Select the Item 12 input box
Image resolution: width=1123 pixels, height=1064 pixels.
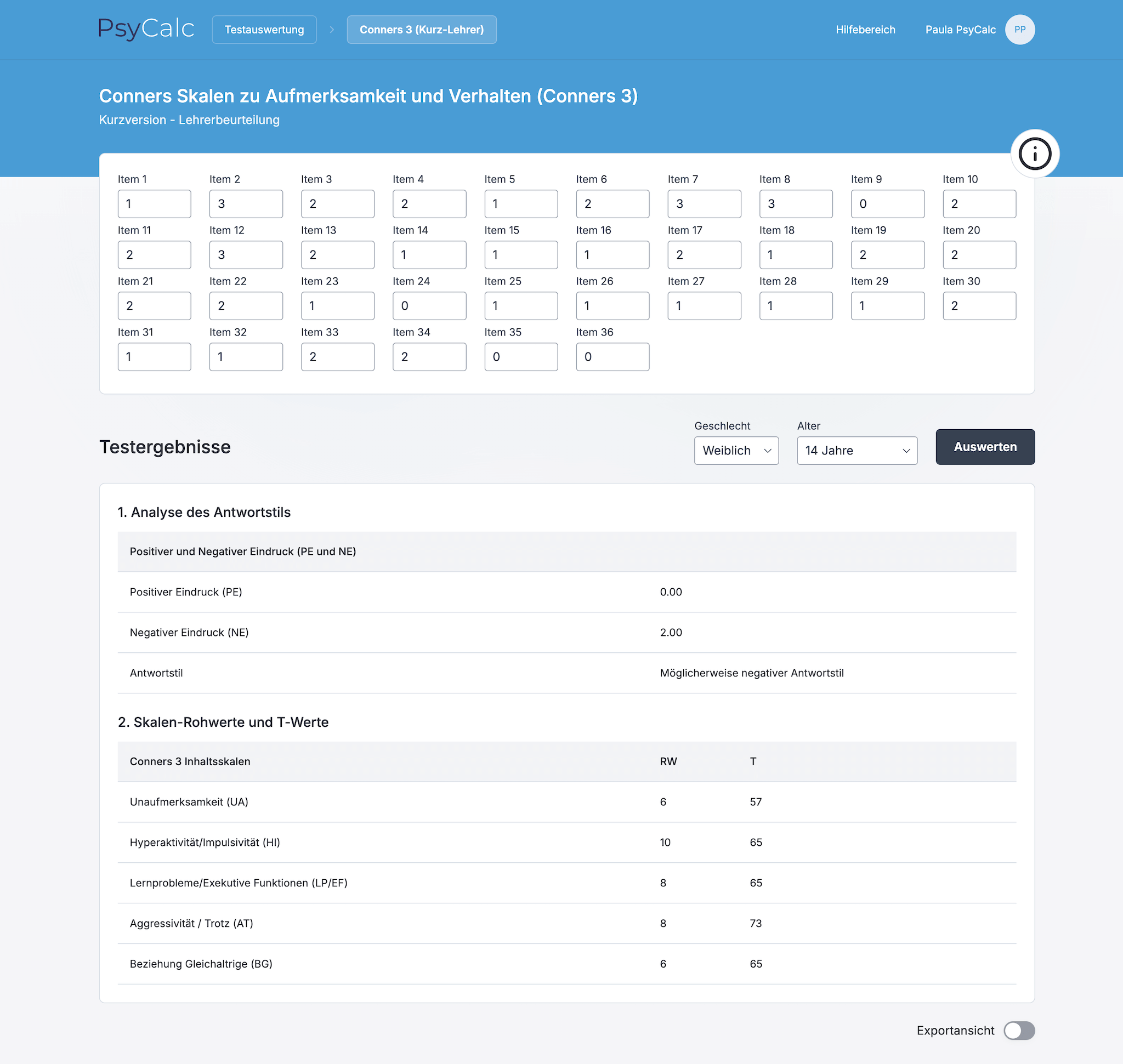[246, 255]
